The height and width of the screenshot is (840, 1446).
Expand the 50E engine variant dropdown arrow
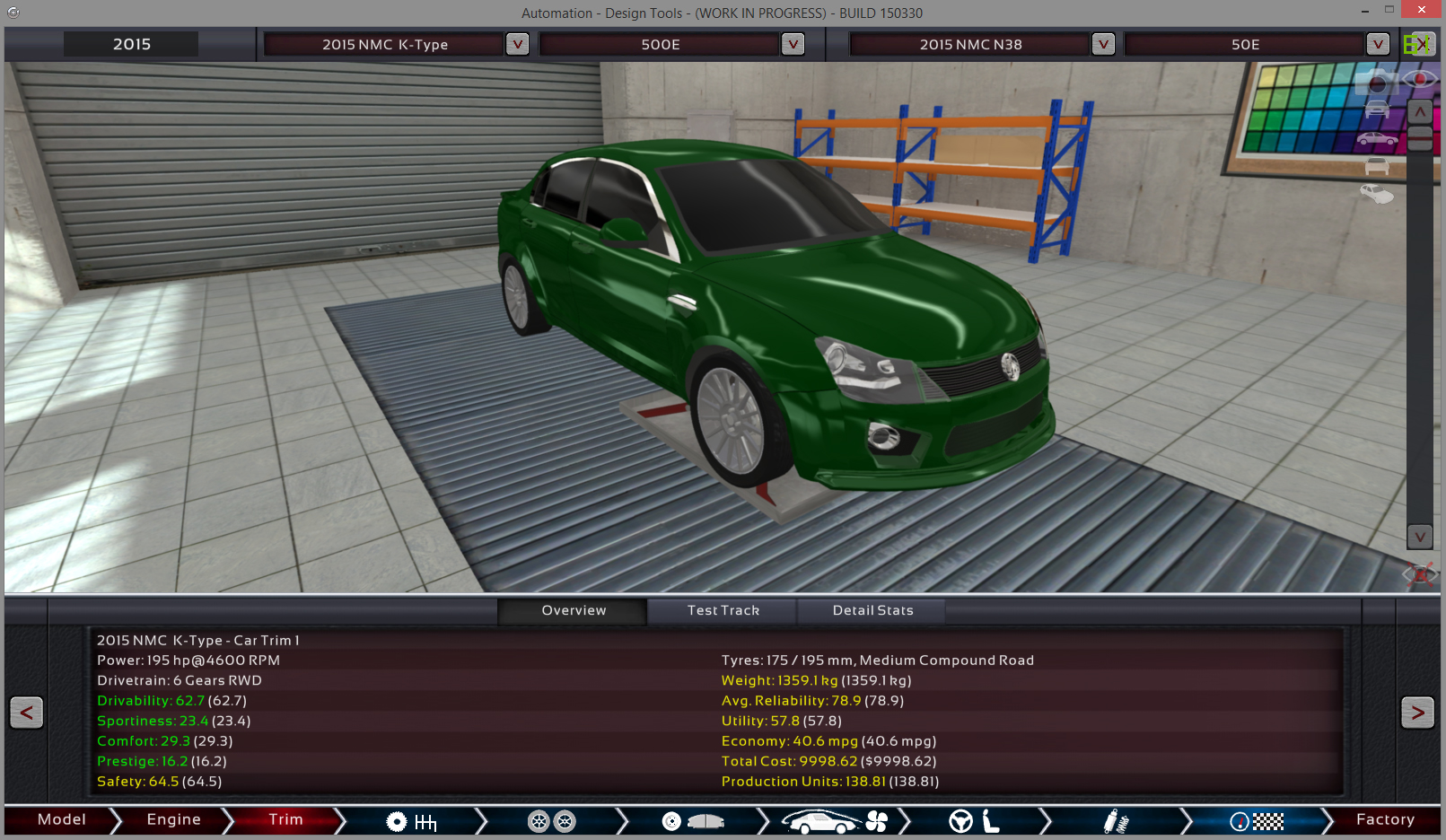(x=1378, y=44)
